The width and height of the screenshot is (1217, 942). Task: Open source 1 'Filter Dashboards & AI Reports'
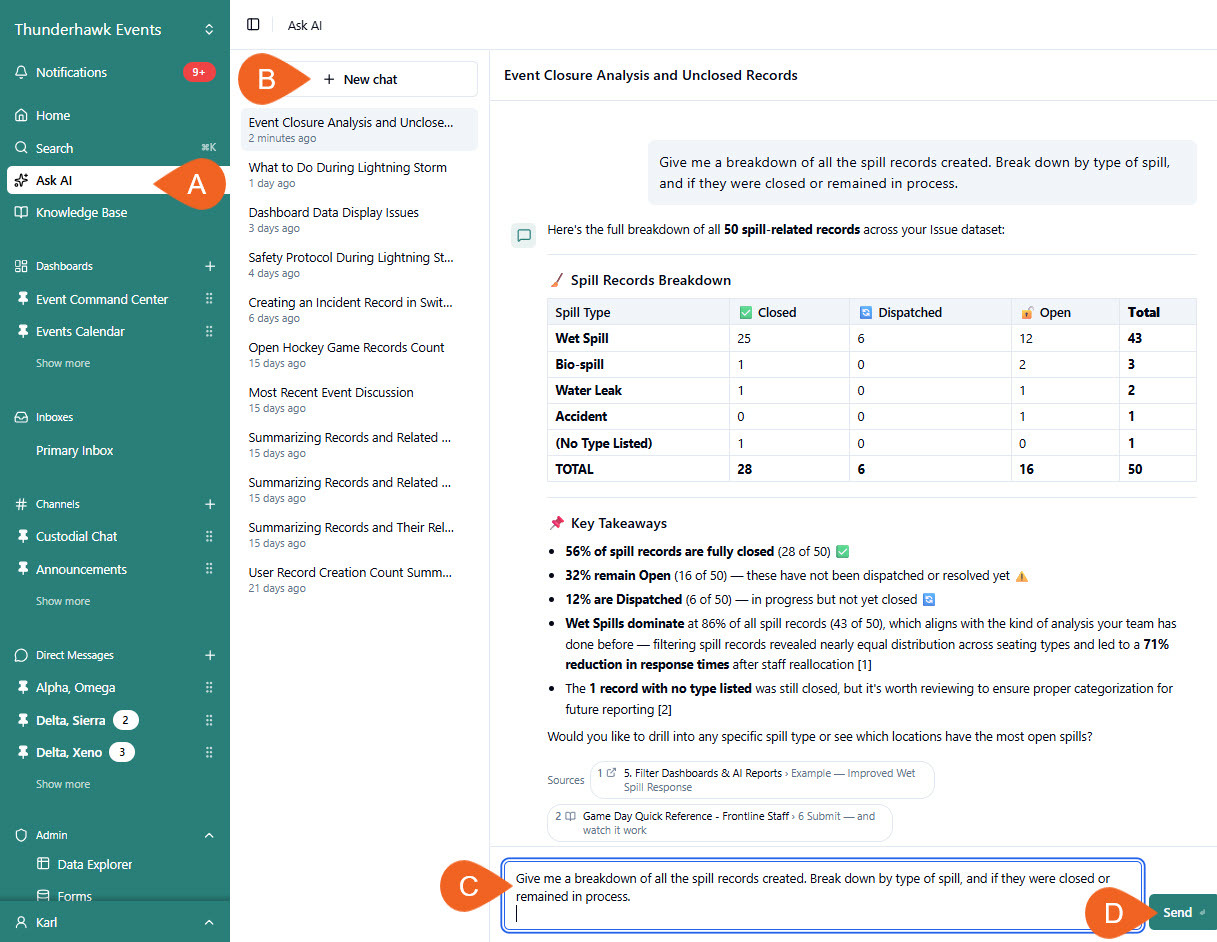click(x=763, y=780)
